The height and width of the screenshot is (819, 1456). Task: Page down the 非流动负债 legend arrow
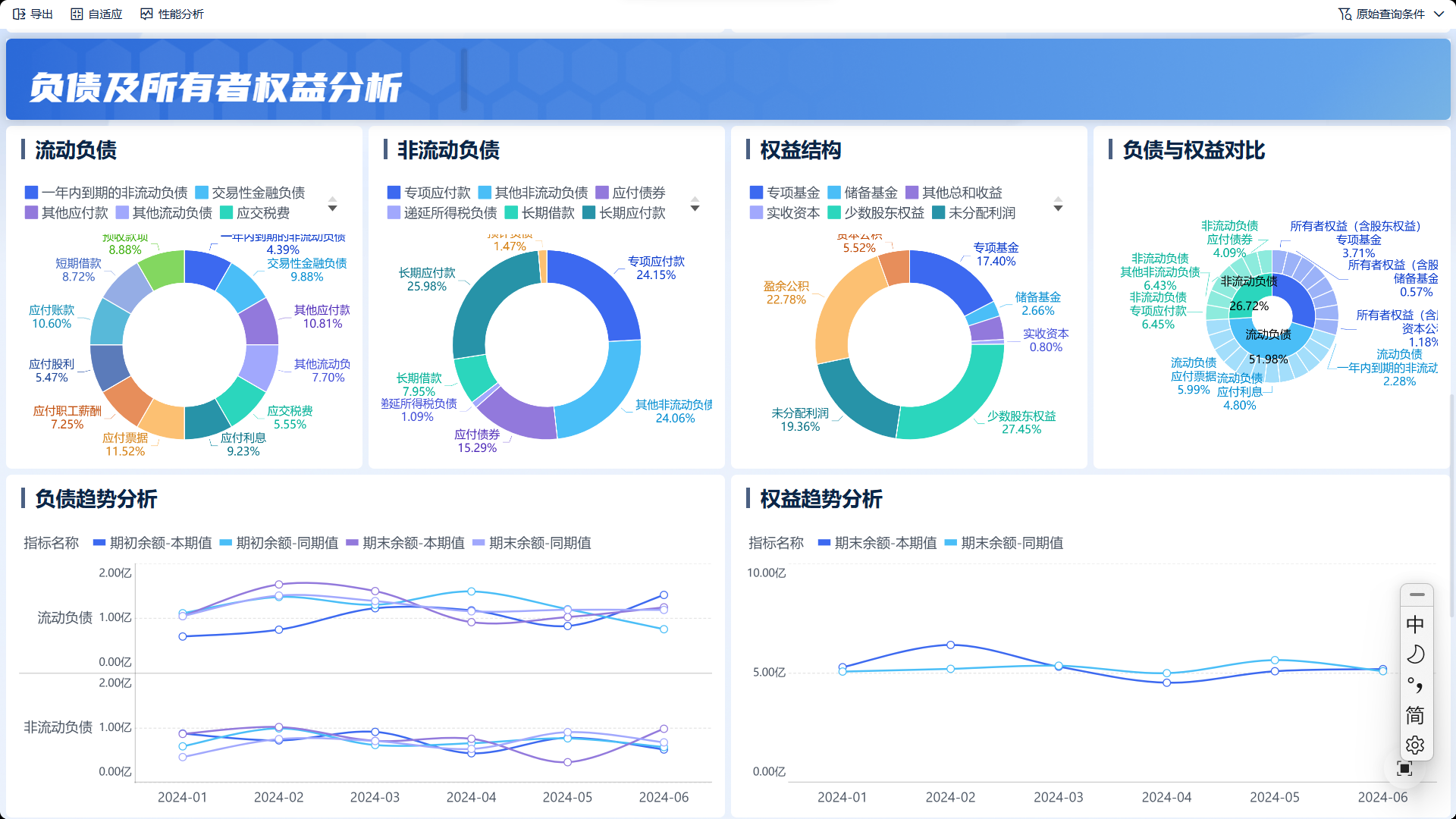(x=695, y=209)
